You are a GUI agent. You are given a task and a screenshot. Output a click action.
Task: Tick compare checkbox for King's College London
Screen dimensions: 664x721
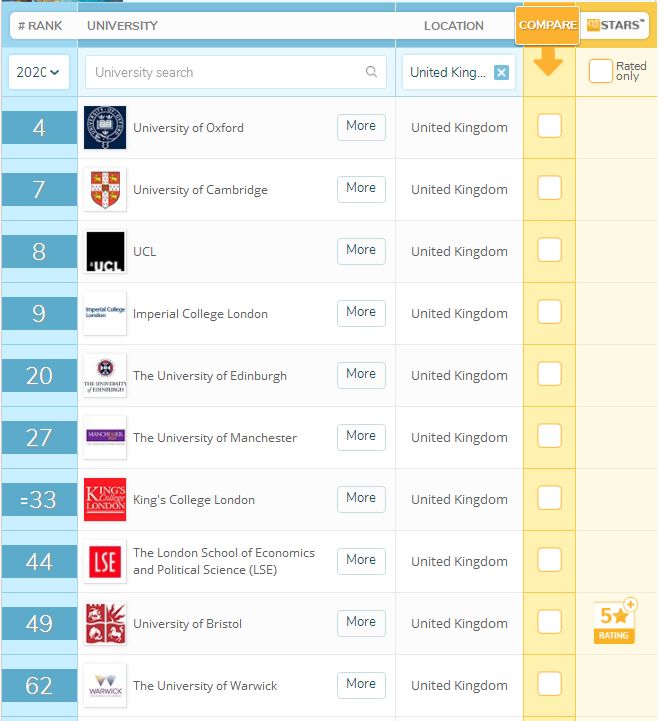549,498
